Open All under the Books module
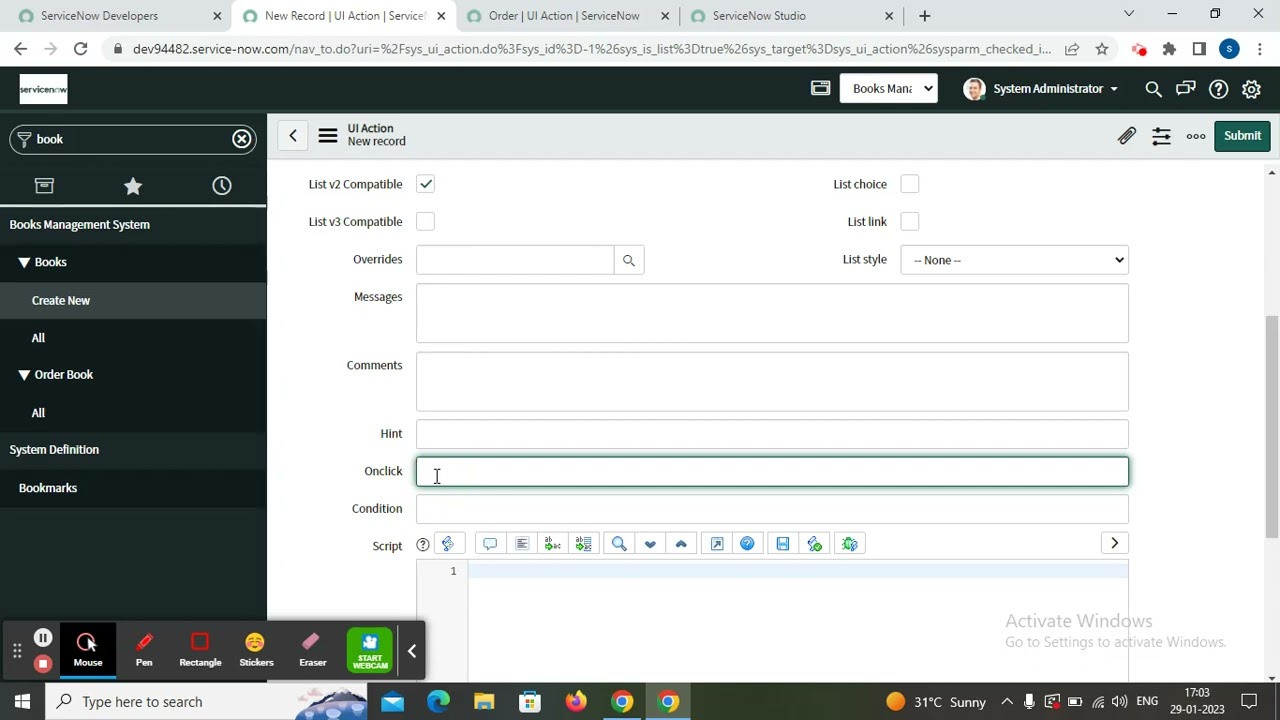The height and width of the screenshot is (720, 1280). tap(38, 338)
